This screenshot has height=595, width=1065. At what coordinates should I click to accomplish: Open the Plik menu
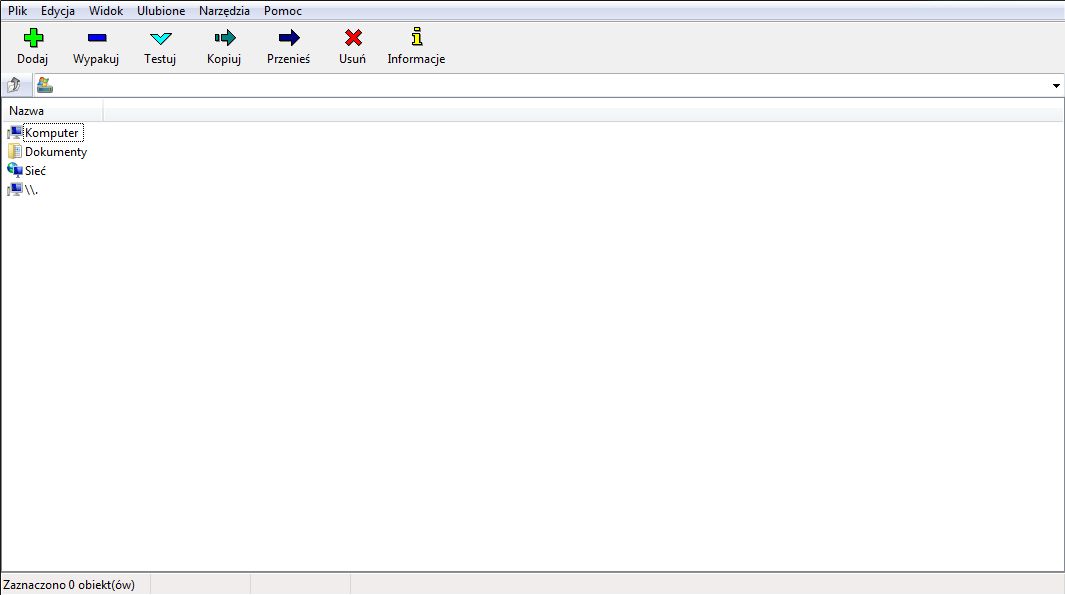[x=18, y=11]
